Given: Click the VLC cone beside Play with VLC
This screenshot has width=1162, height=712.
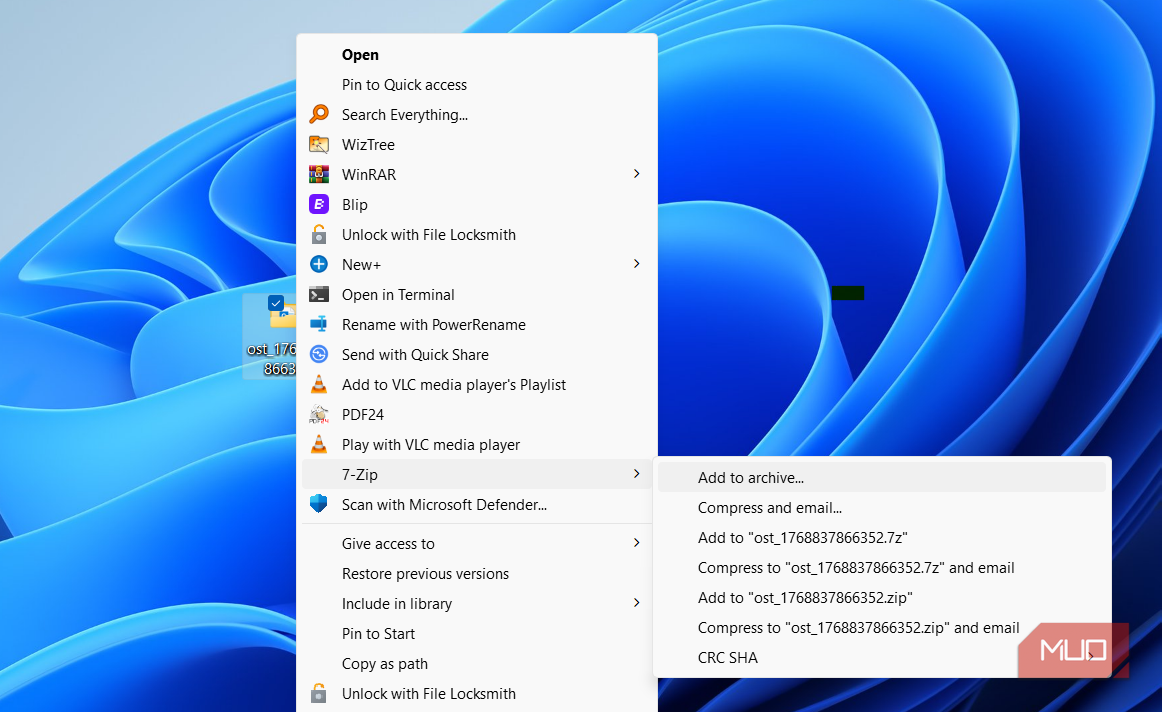Looking at the screenshot, I should [x=319, y=445].
